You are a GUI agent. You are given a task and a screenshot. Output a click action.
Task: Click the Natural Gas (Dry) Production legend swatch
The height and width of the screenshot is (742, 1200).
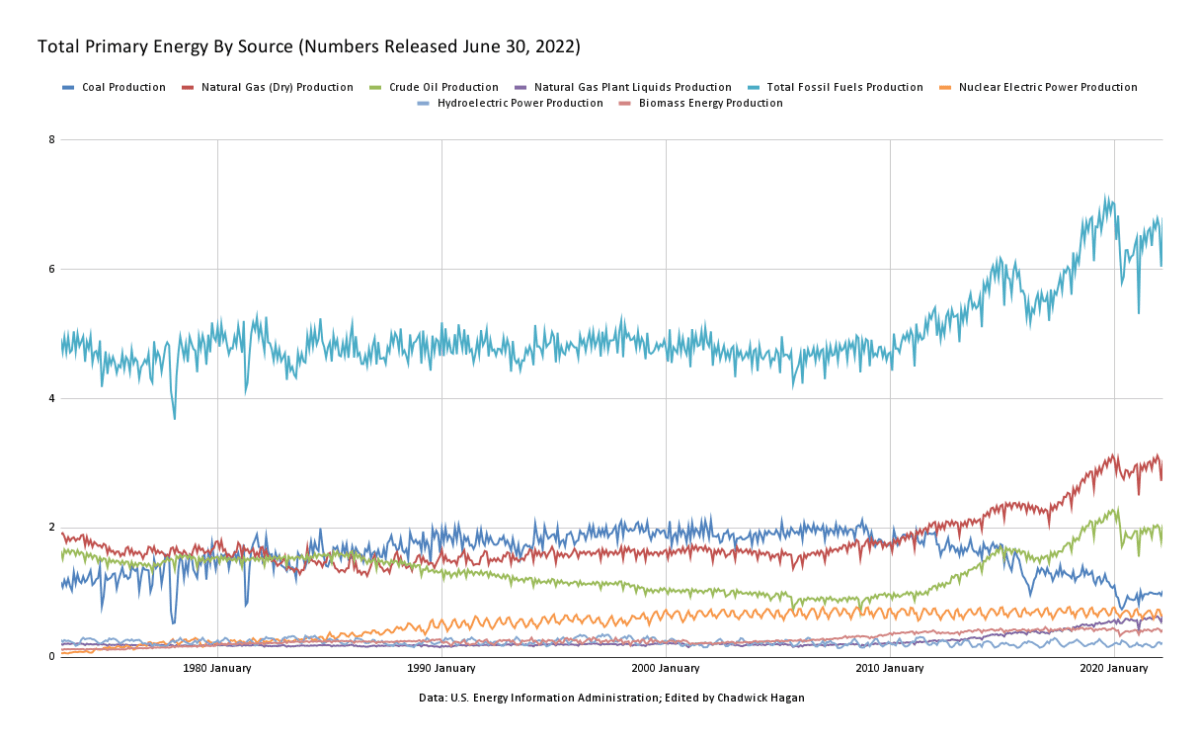point(187,88)
